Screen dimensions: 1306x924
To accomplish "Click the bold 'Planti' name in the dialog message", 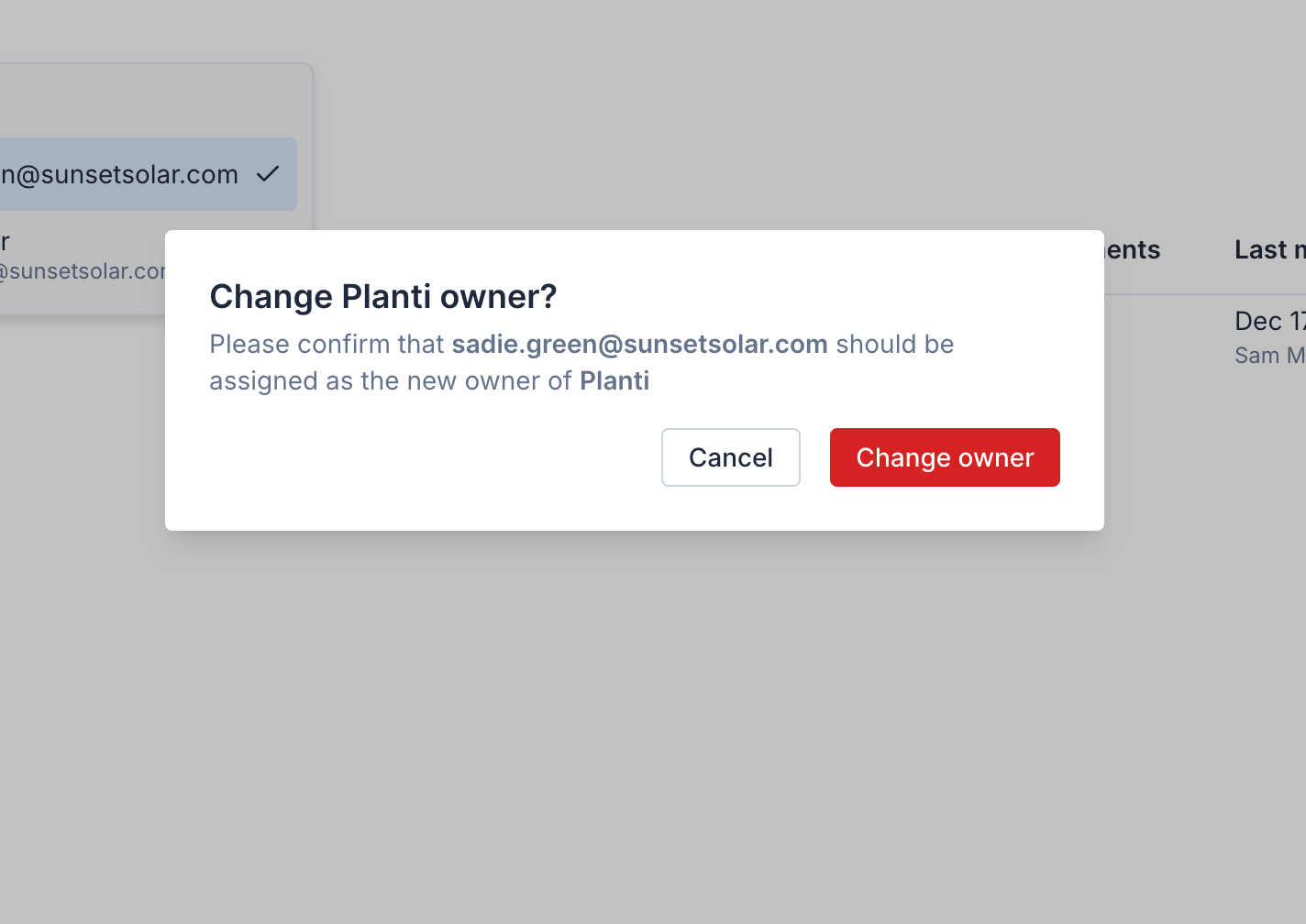I will point(614,380).
